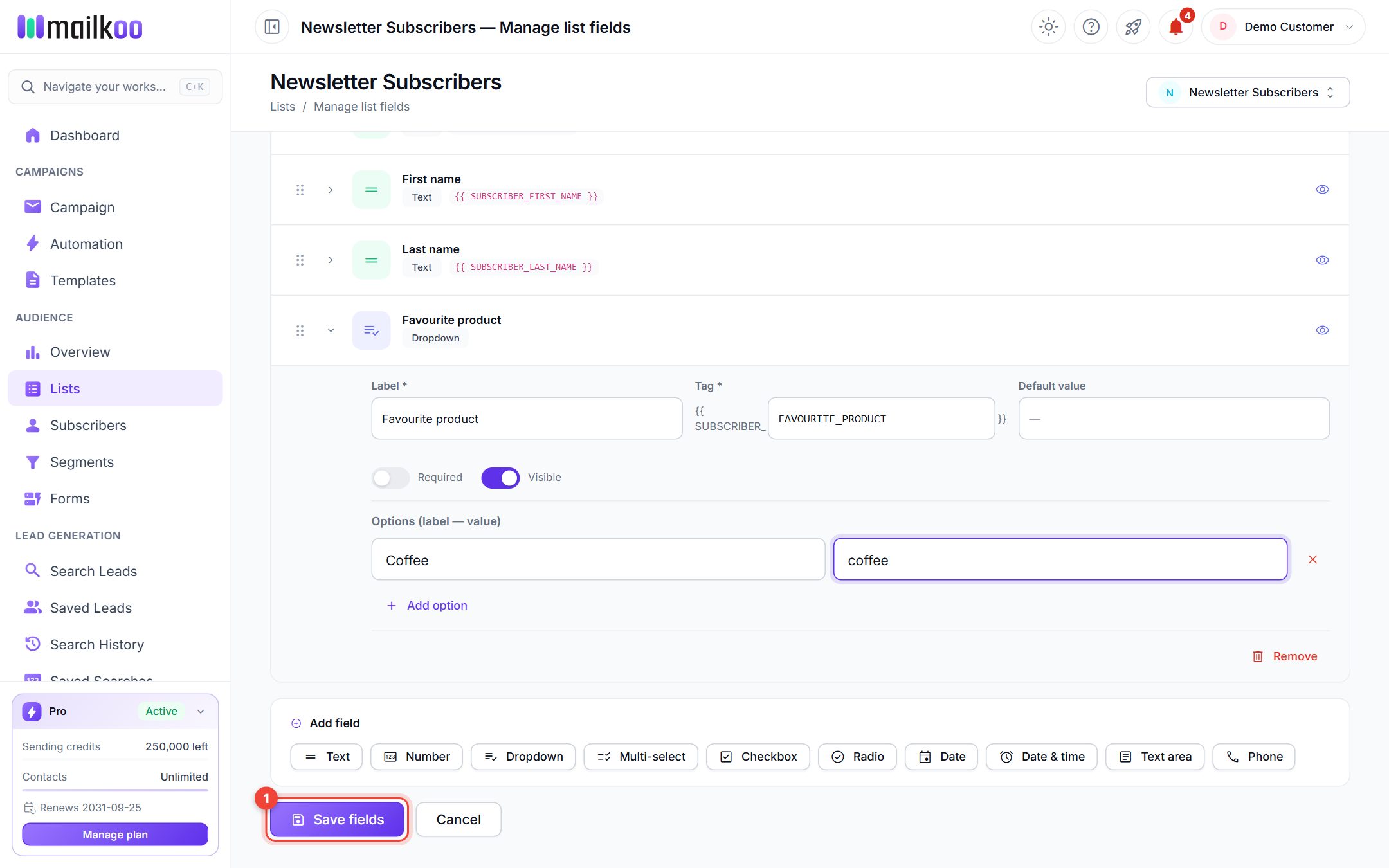Open the Demo Customer account menu

click(x=1283, y=27)
